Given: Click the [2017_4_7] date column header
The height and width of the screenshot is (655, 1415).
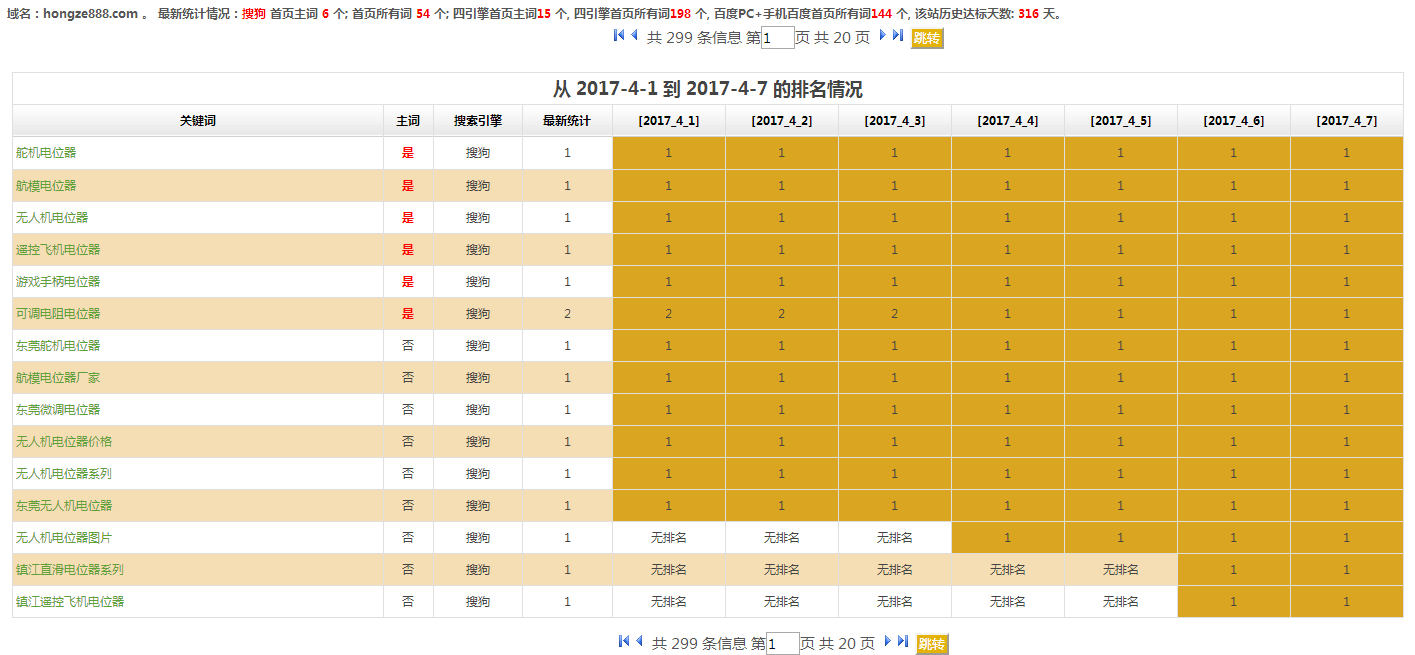Looking at the screenshot, I should (x=1346, y=121).
